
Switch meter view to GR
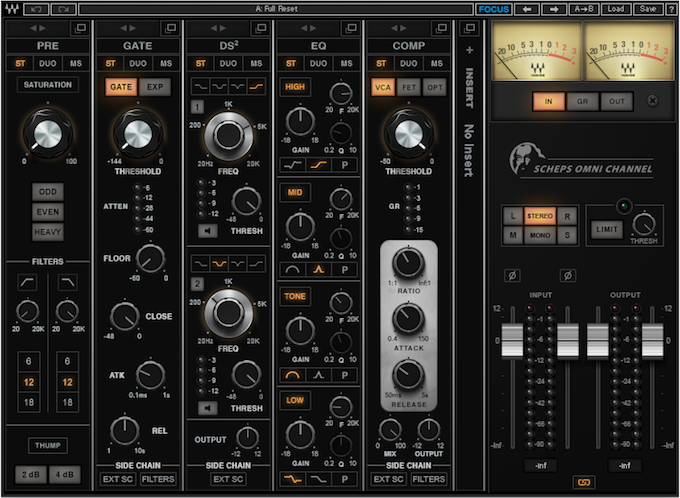coord(582,102)
